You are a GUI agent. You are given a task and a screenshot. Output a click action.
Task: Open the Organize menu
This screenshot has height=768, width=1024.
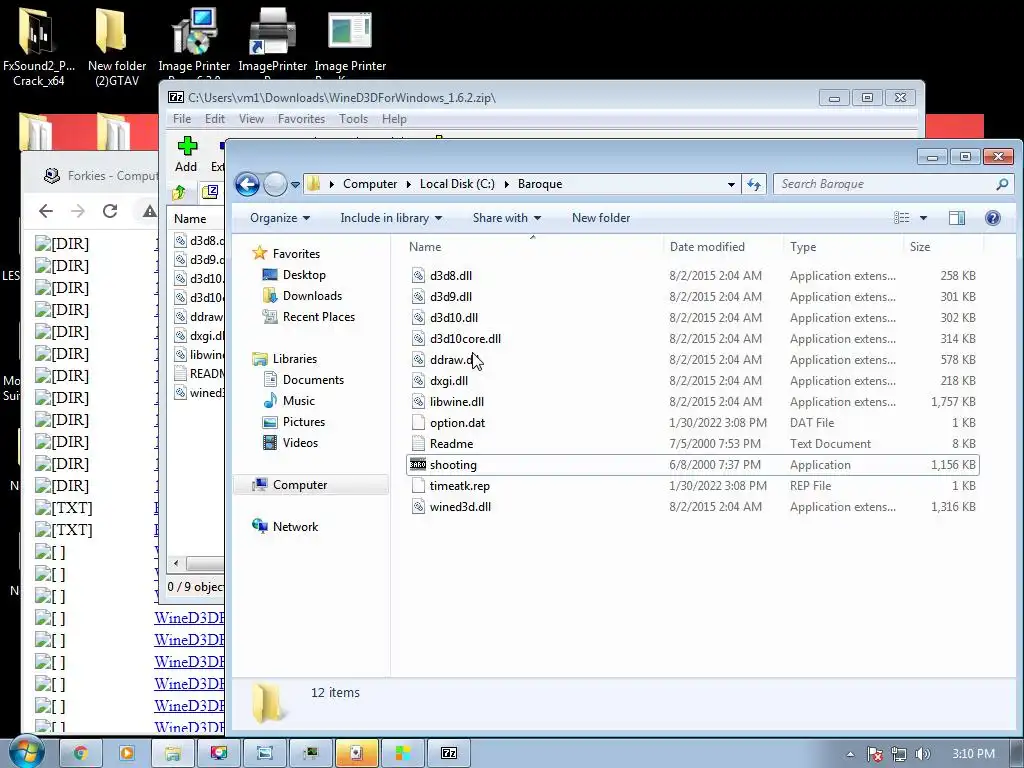[x=280, y=218]
